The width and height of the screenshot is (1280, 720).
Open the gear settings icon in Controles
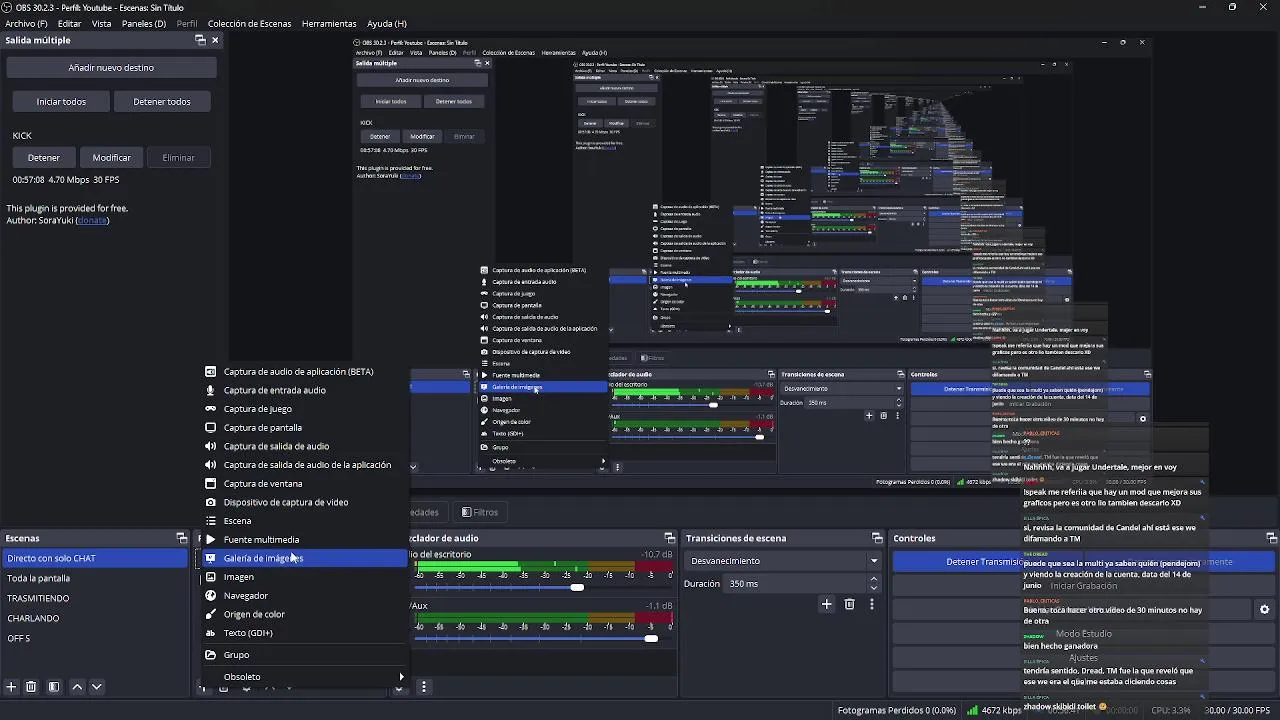point(1264,609)
